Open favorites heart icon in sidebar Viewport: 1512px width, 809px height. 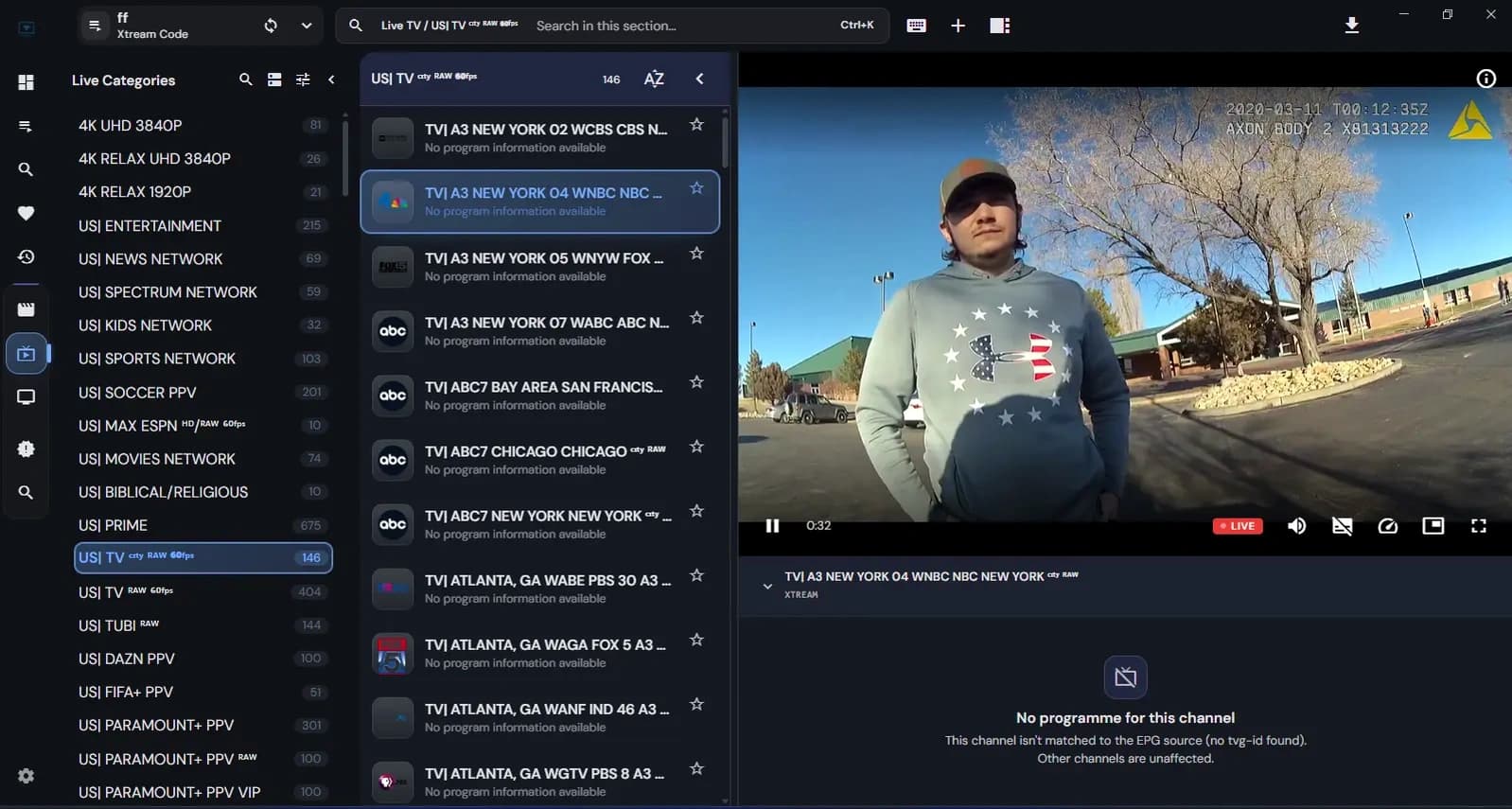pyautogui.click(x=26, y=213)
